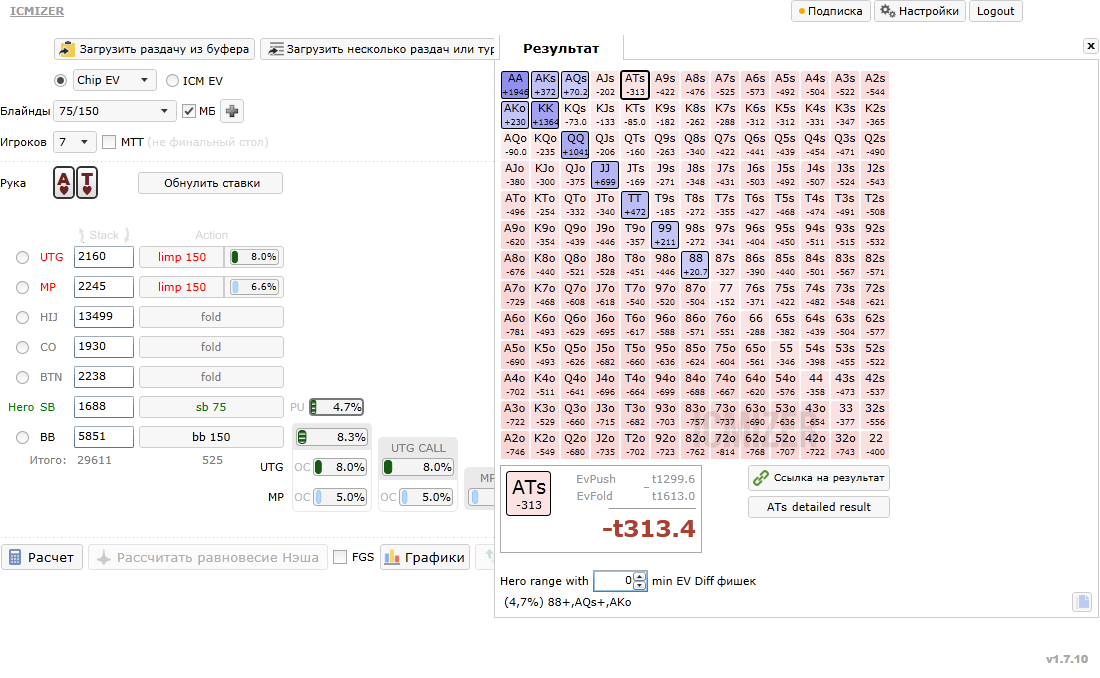Select BTN as hero position

click(x=22, y=378)
